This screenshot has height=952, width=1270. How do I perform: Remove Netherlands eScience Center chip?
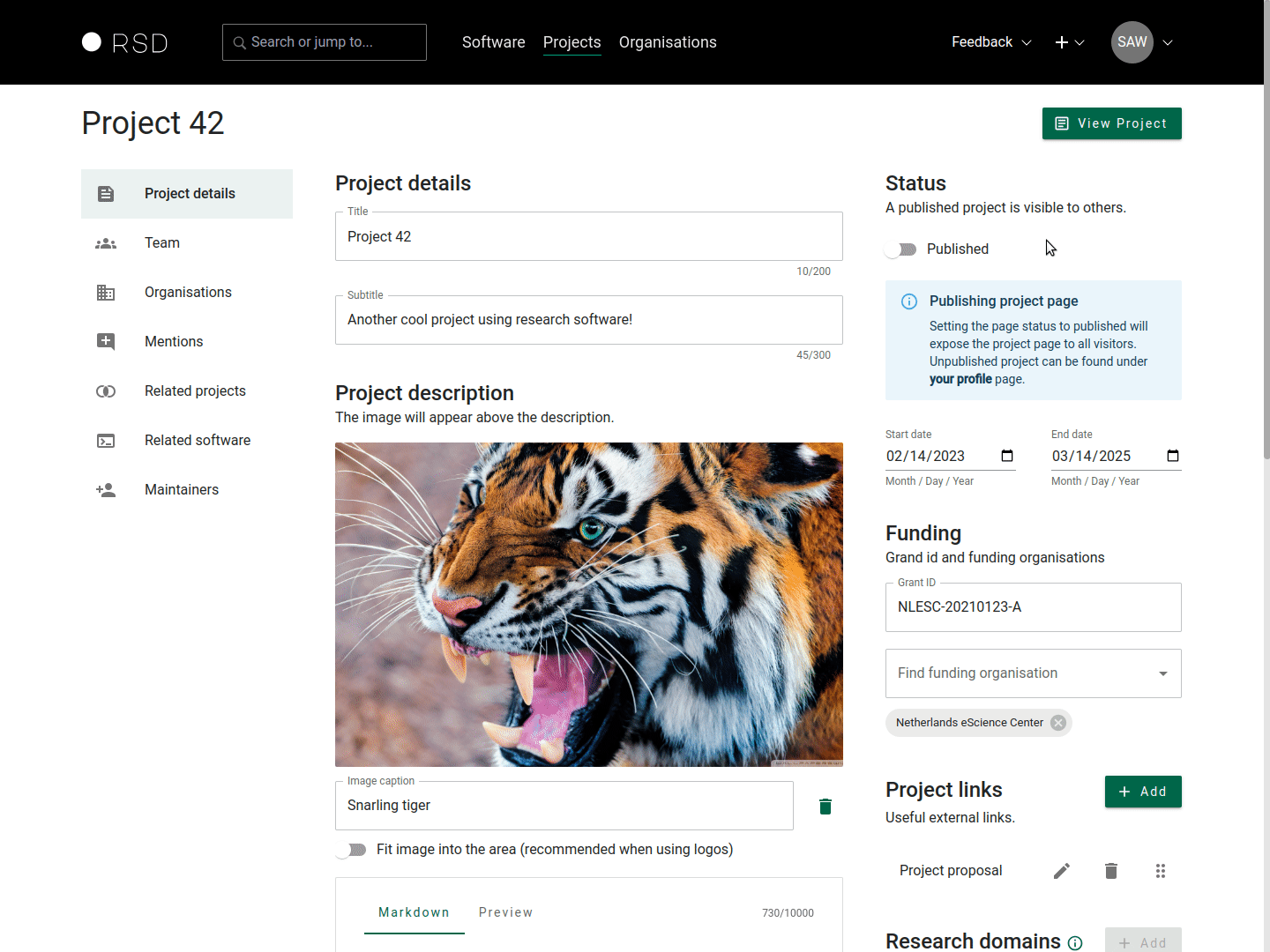point(1058,723)
